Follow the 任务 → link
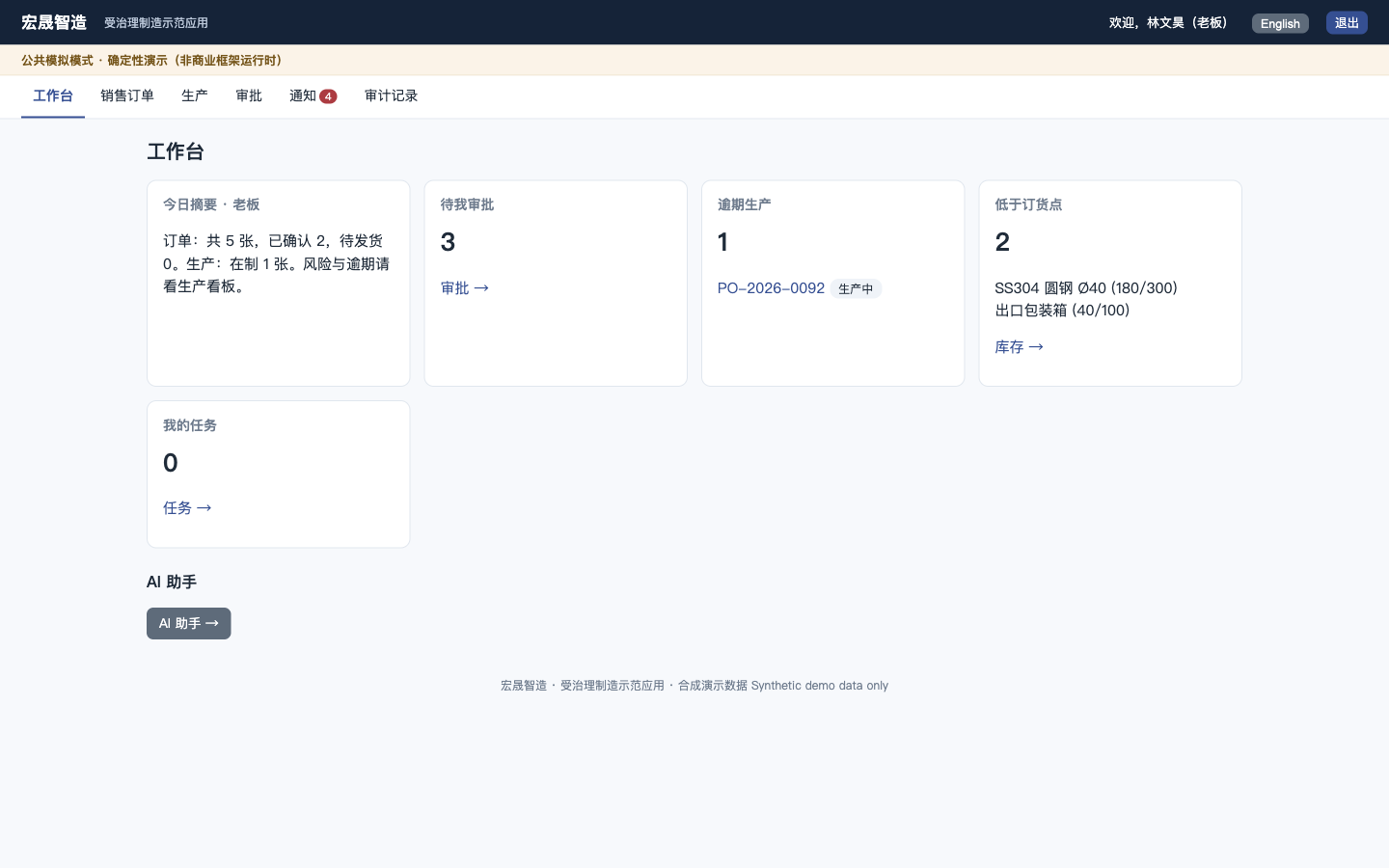Screen dimensions: 1389x868 pyautogui.click(x=187, y=508)
